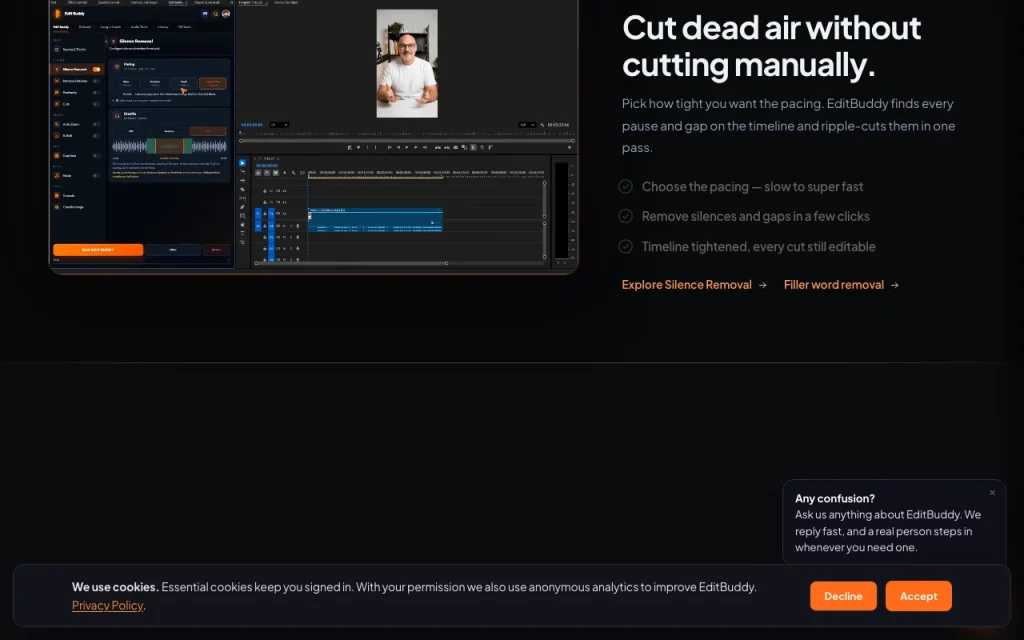This screenshot has height=640, width=1024.
Task: Open the playback resolution dropdown
Action: coord(528,125)
